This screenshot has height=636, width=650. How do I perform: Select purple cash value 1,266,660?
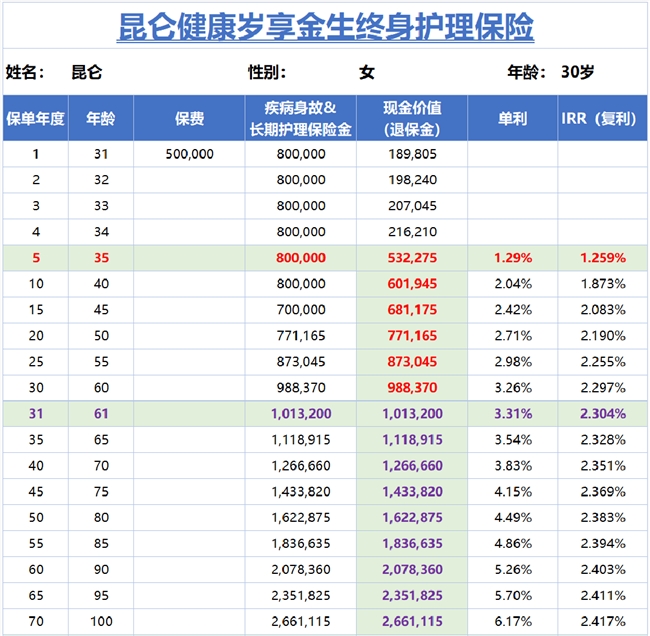click(412, 466)
